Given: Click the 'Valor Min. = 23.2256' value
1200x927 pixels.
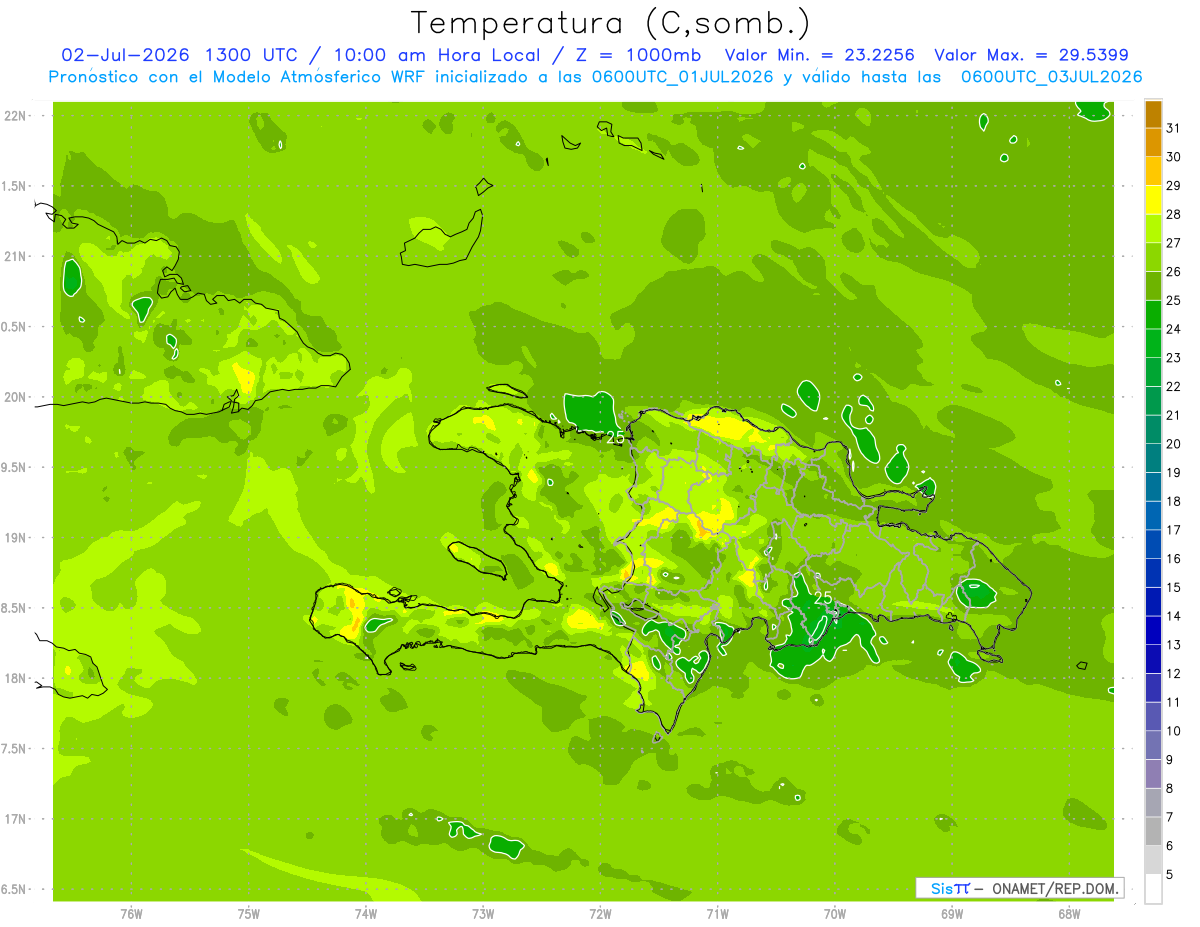Looking at the screenshot, I should (819, 55).
